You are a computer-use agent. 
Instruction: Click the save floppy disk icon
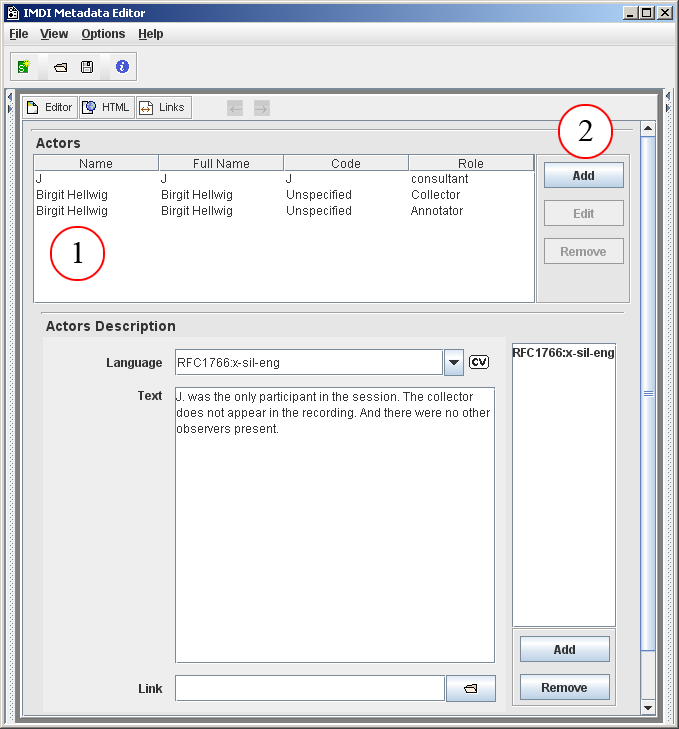pos(87,67)
